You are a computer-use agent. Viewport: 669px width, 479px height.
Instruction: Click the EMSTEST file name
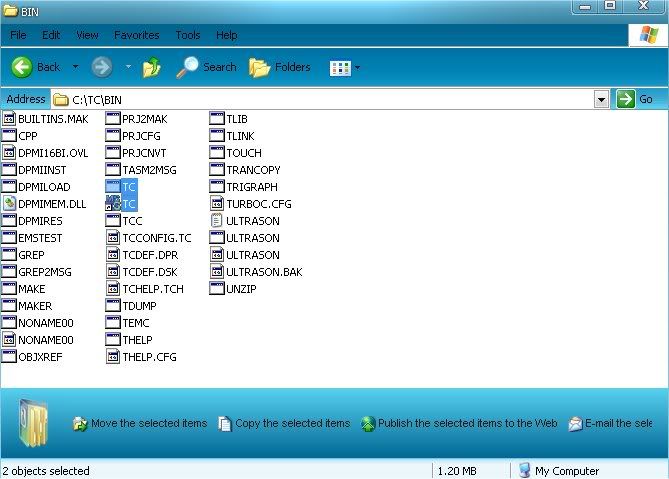pos(40,238)
